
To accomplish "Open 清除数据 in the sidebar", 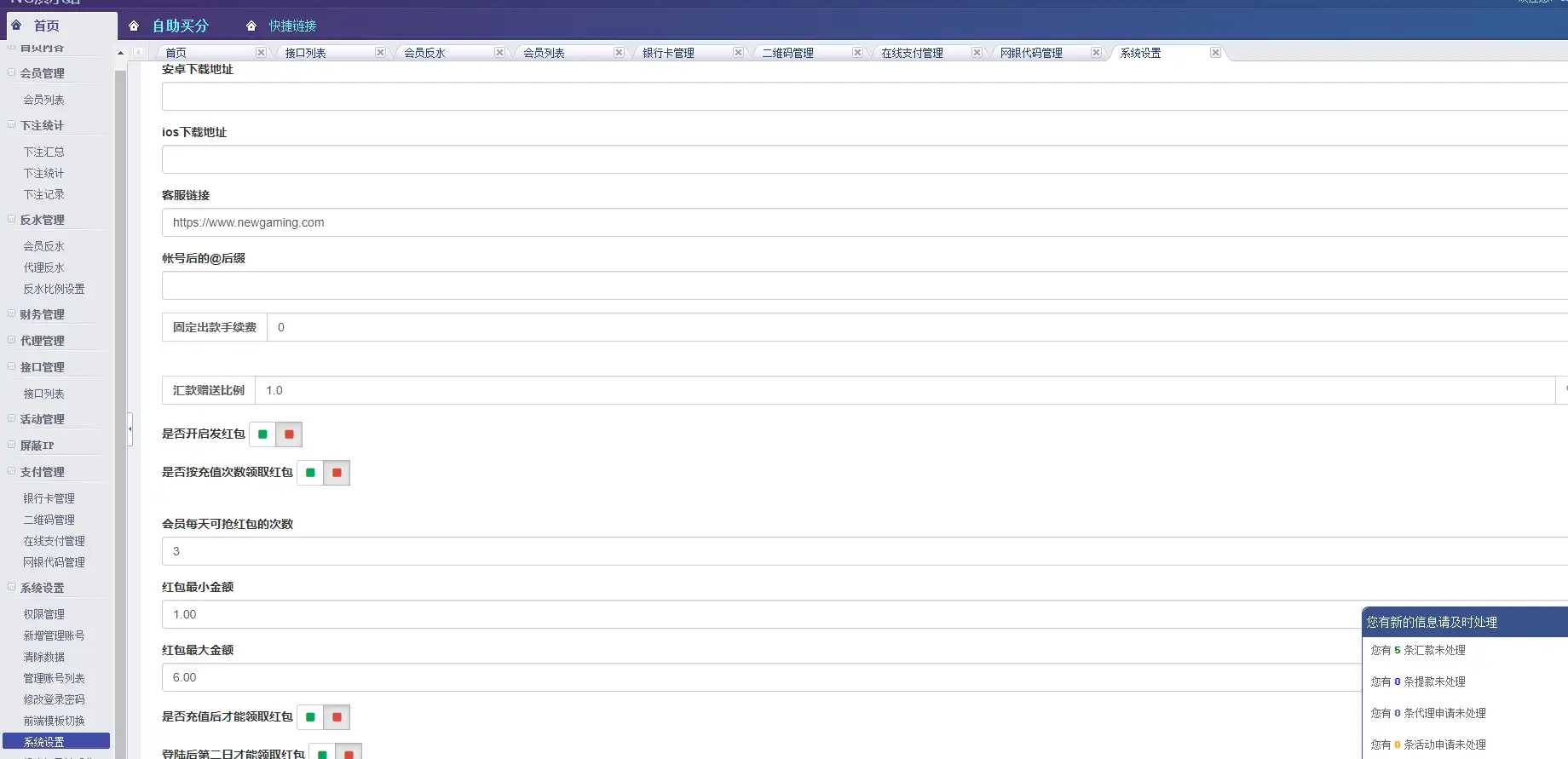I will pos(44,657).
